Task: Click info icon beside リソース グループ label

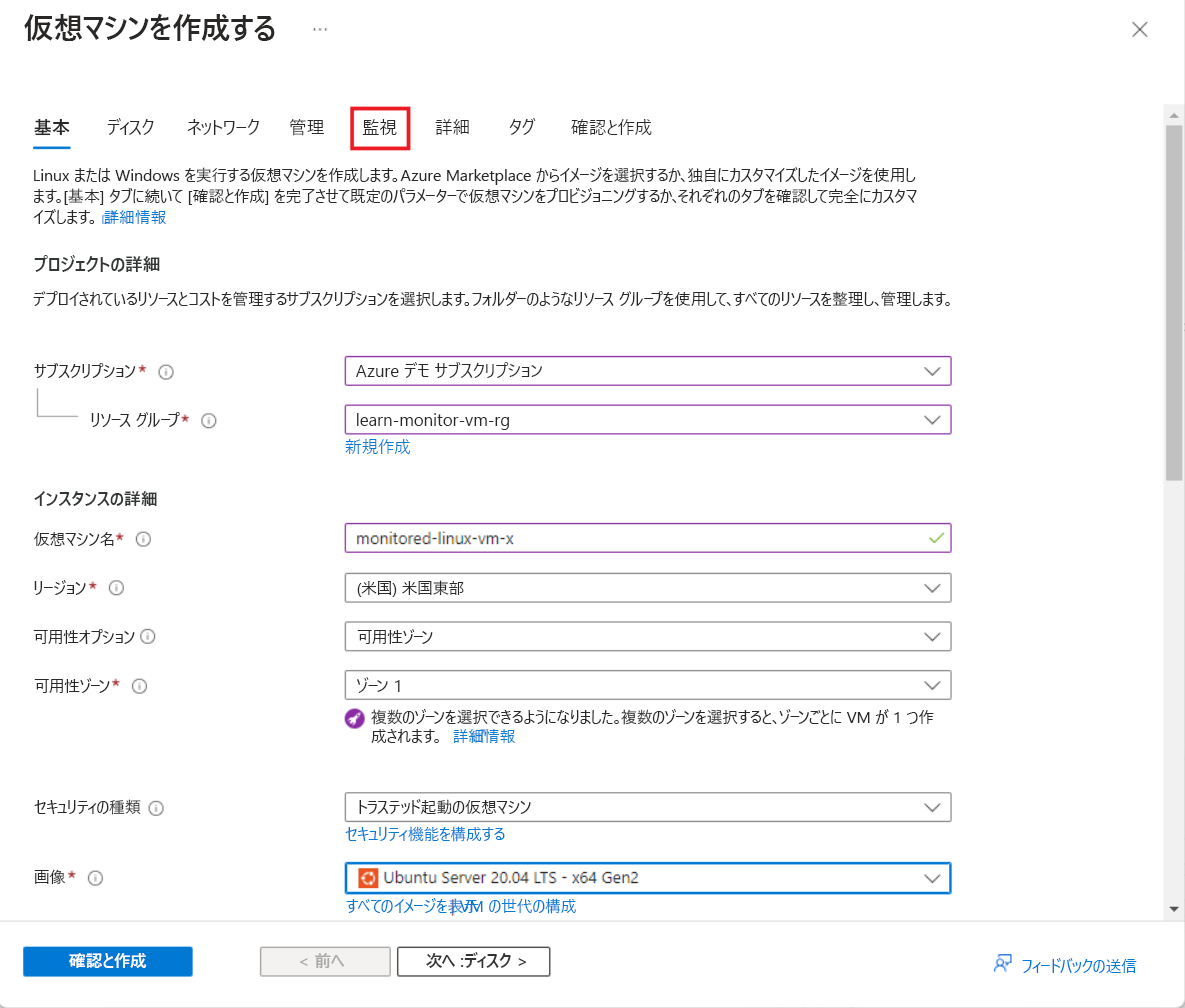Action: tap(209, 421)
